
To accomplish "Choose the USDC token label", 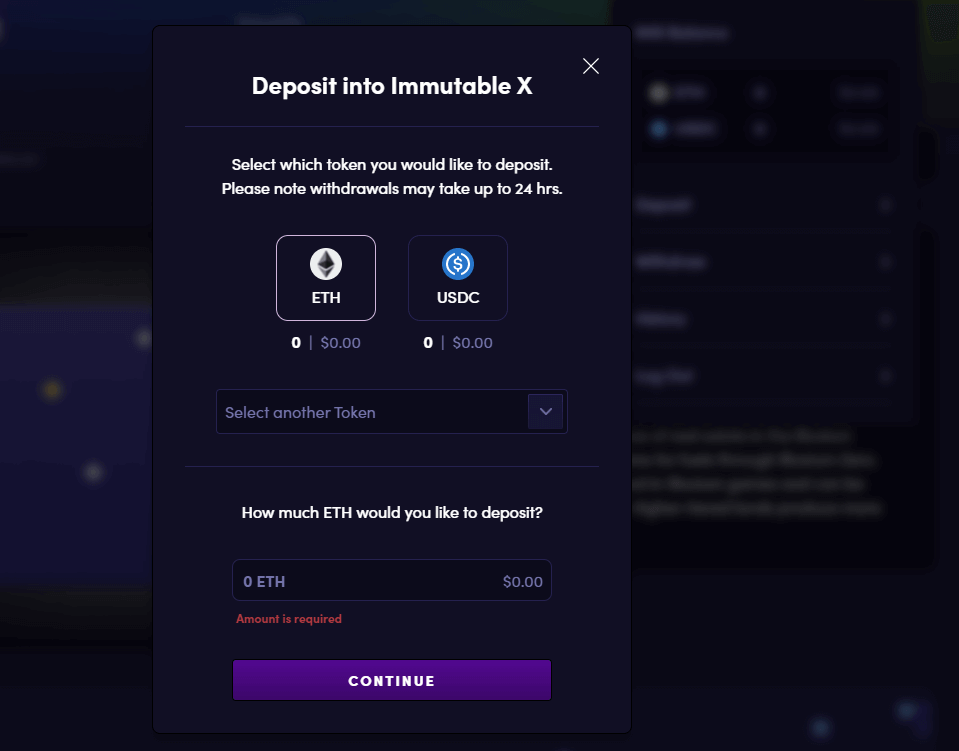I will tap(457, 298).
